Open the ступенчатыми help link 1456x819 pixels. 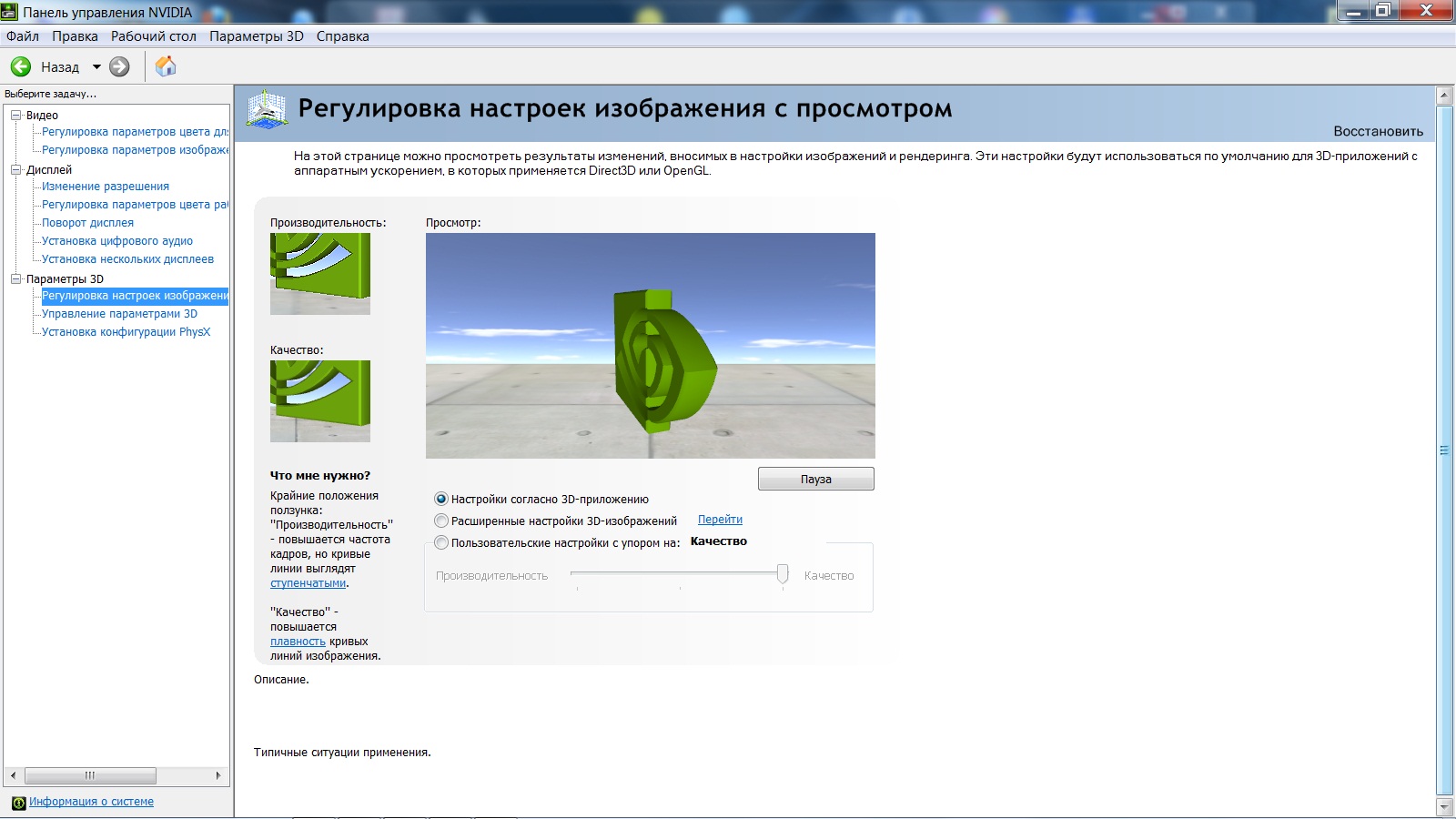pyautogui.click(x=308, y=583)
